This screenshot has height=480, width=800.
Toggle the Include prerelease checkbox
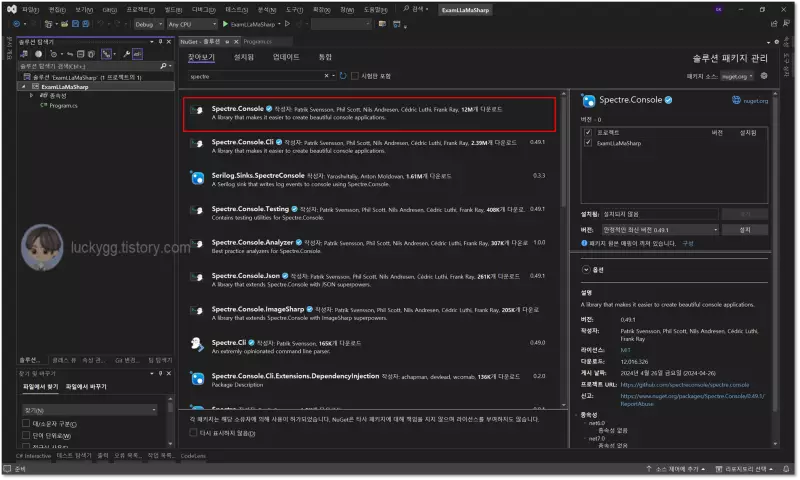355,76
